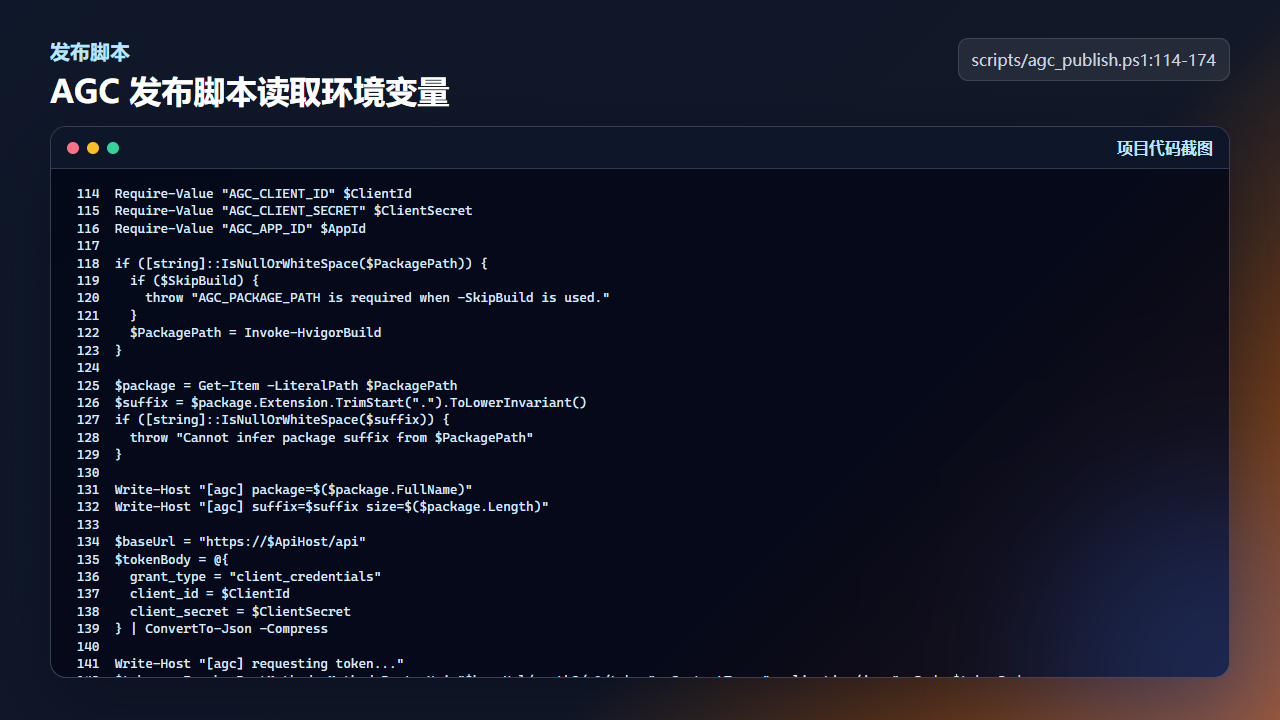Click the 发布脚本 subtitle

pyautogui.click(x=90, y=52)
